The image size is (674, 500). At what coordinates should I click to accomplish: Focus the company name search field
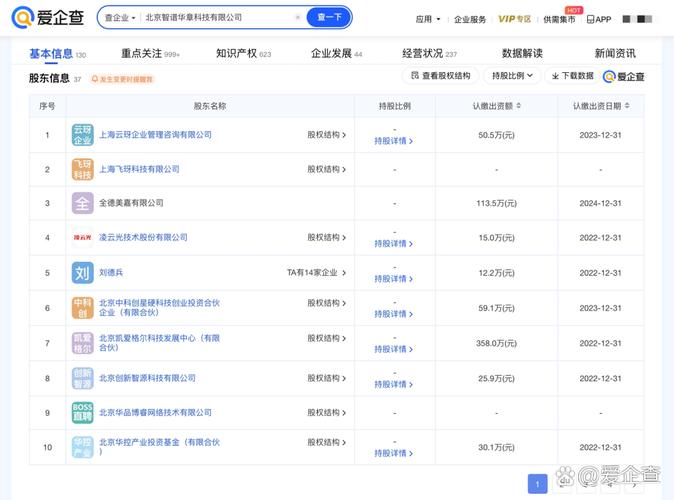(x=218, y=18)
